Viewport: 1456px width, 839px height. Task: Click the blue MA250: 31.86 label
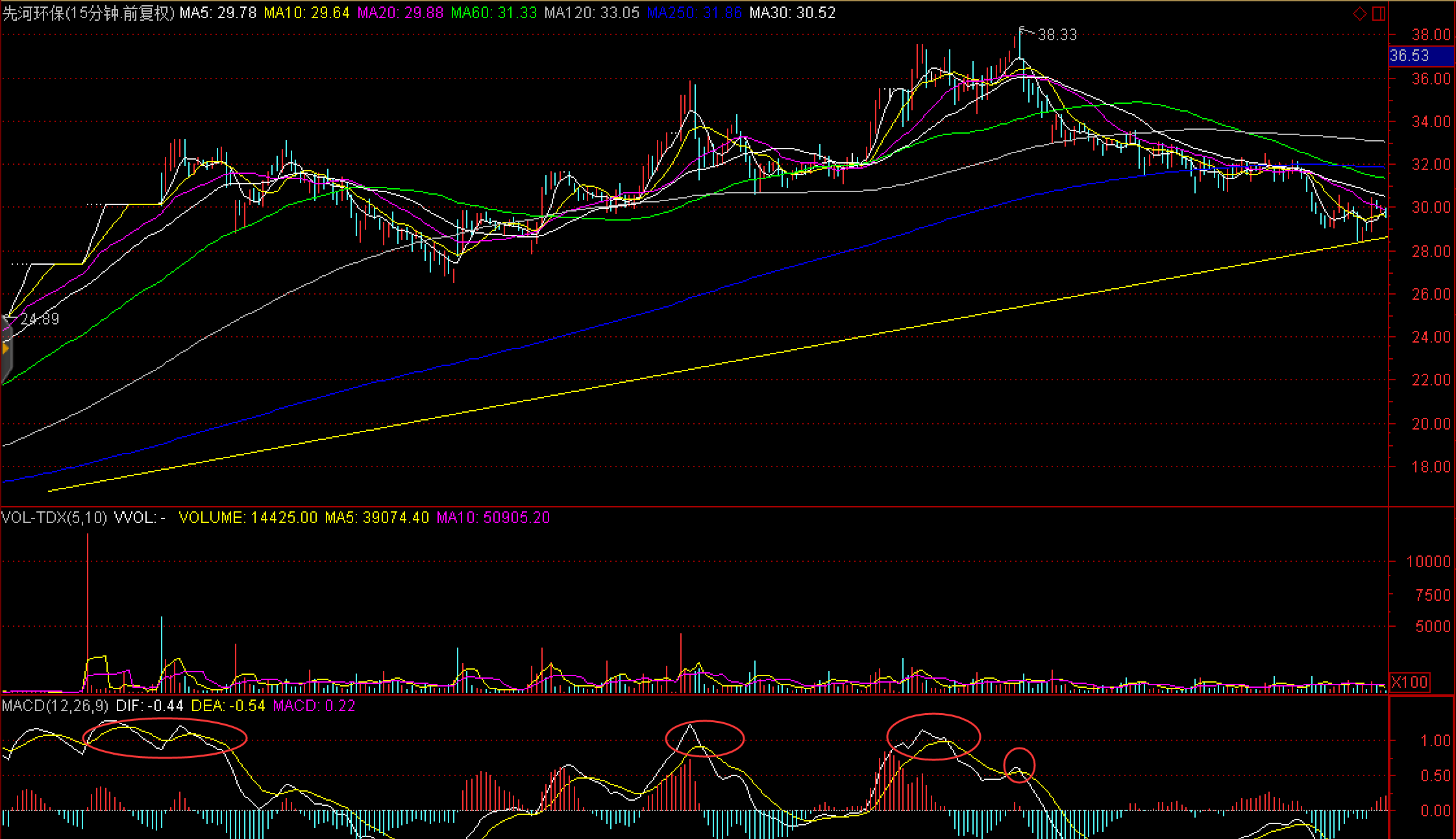pyautogui.click(x=693, y=13)
